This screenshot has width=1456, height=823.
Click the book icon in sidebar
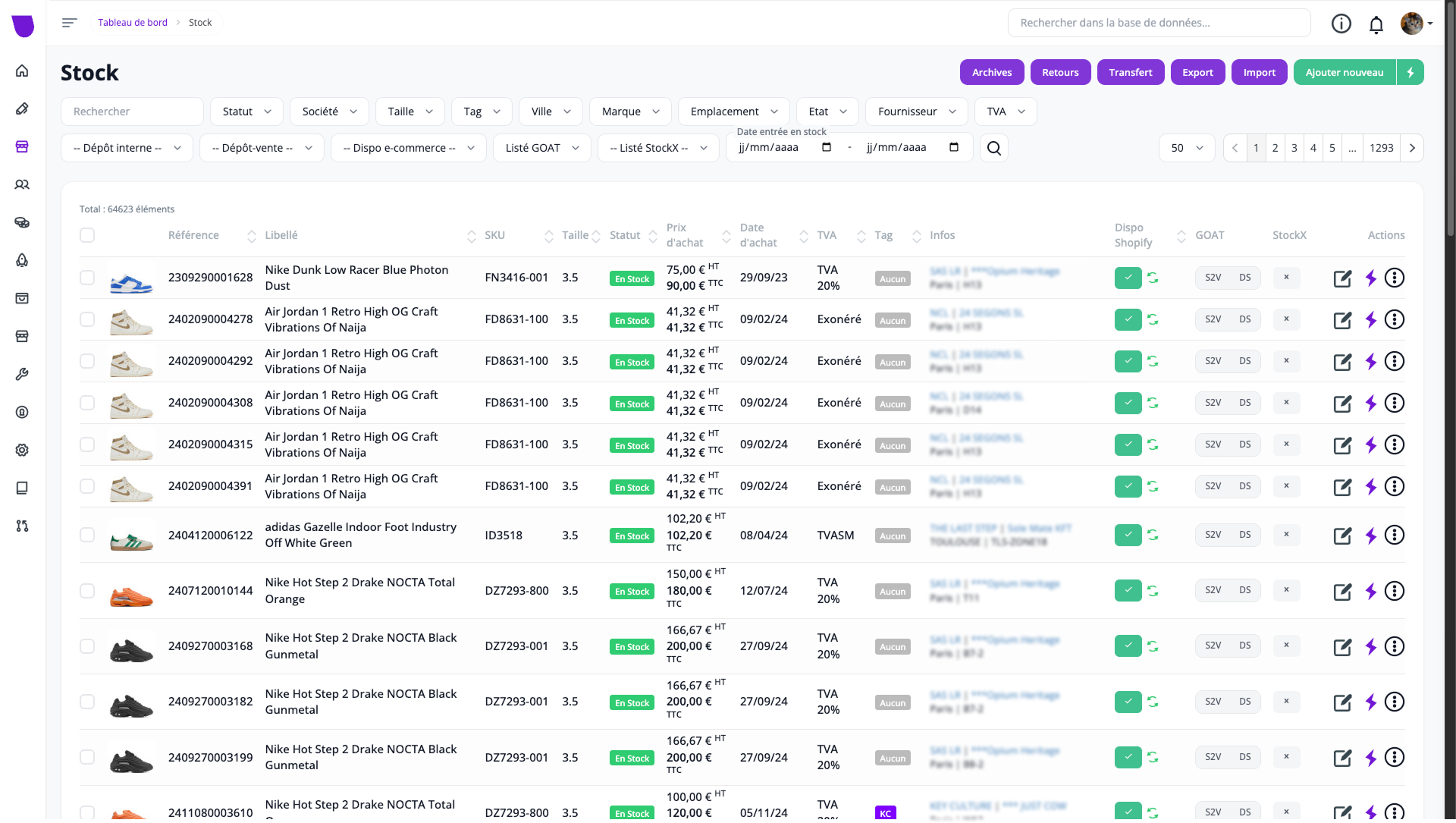tap(22, 488)
